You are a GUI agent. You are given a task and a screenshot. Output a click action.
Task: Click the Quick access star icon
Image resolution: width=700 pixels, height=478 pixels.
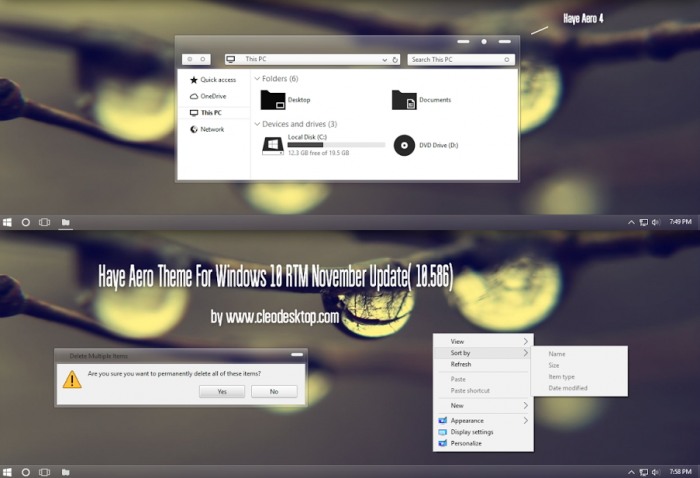click(x=194, y=80)
